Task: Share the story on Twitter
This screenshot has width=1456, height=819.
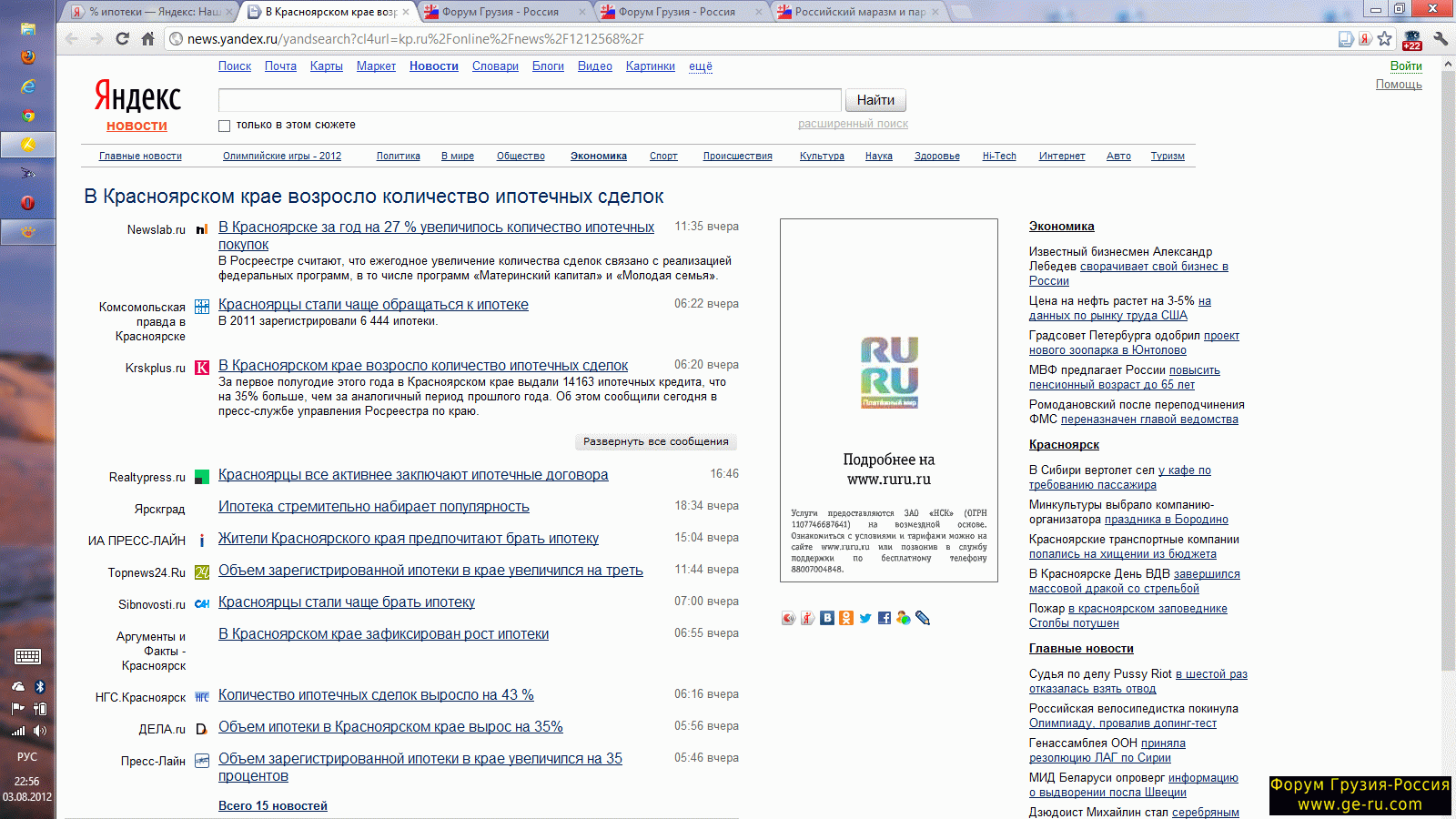Action: click(865, 618)
